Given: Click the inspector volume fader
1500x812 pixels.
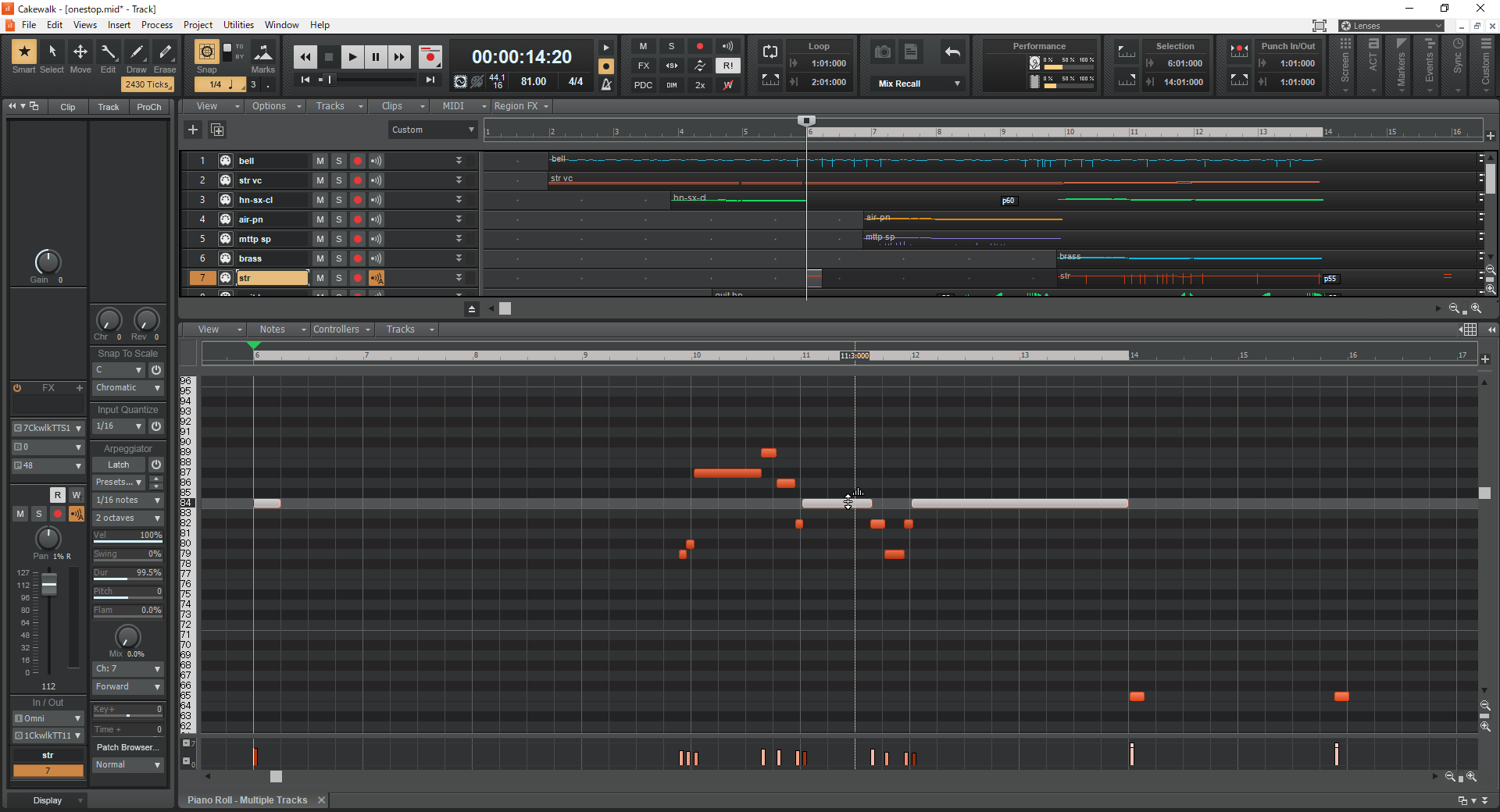Looking at the screenshot, I should (x=49, y=584).
